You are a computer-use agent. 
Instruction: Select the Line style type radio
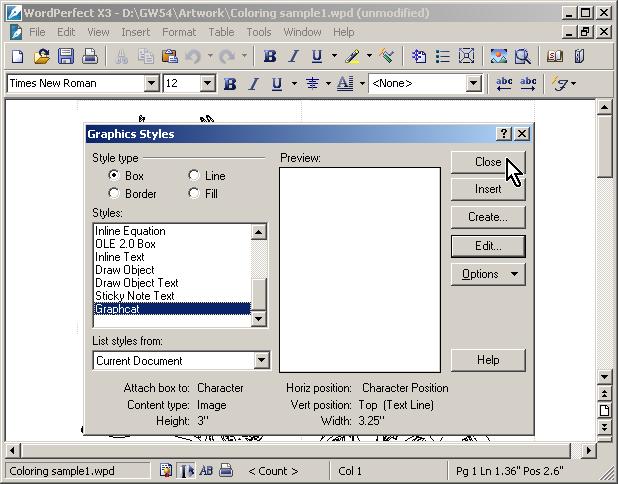tap(194, 175)
